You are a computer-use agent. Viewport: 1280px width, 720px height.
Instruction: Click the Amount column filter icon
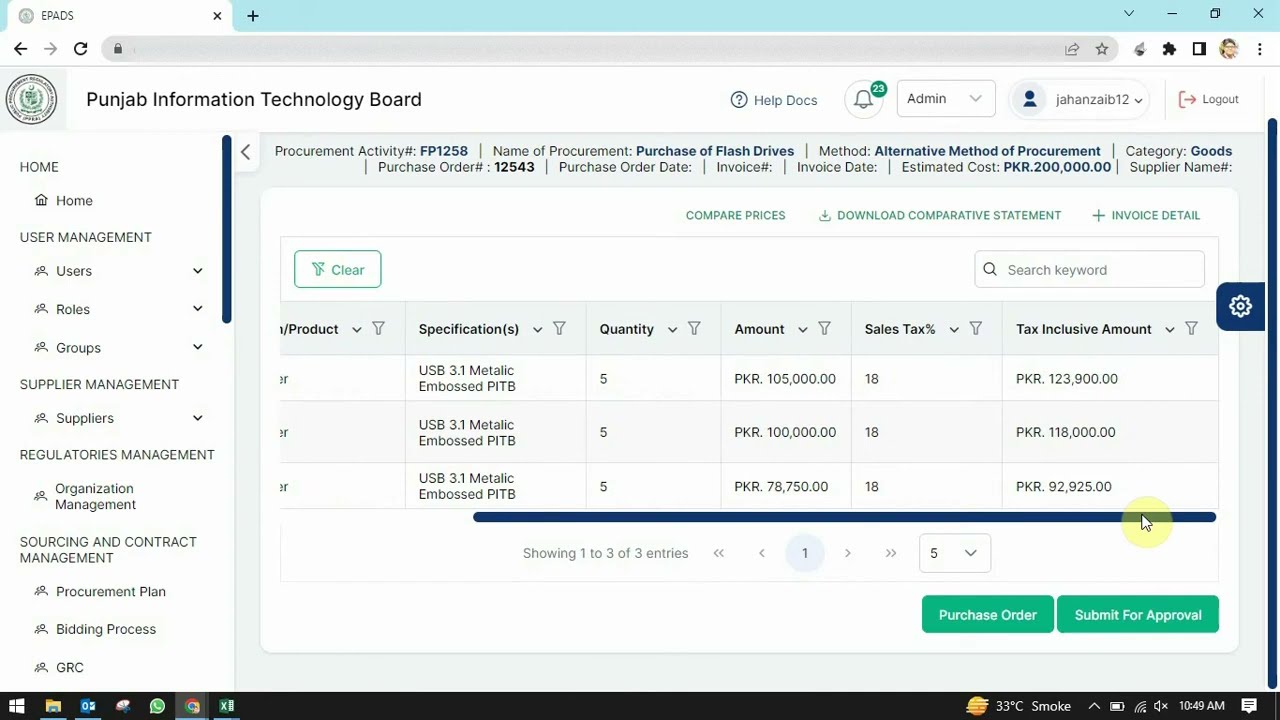[x=825, y=329]
